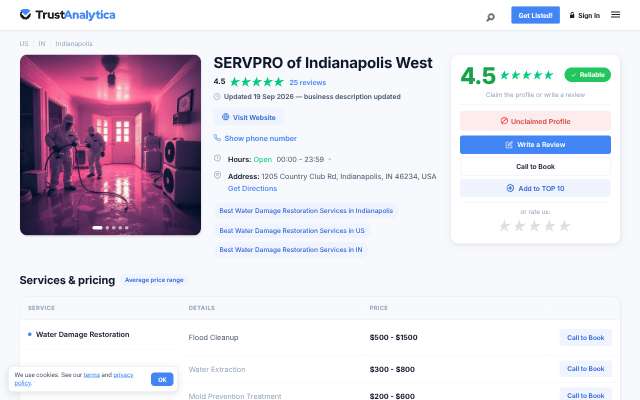Screen dimensions: 640x400
Task: Click the Flood Cleanup detail text
Action: click(x=213, y=338)
